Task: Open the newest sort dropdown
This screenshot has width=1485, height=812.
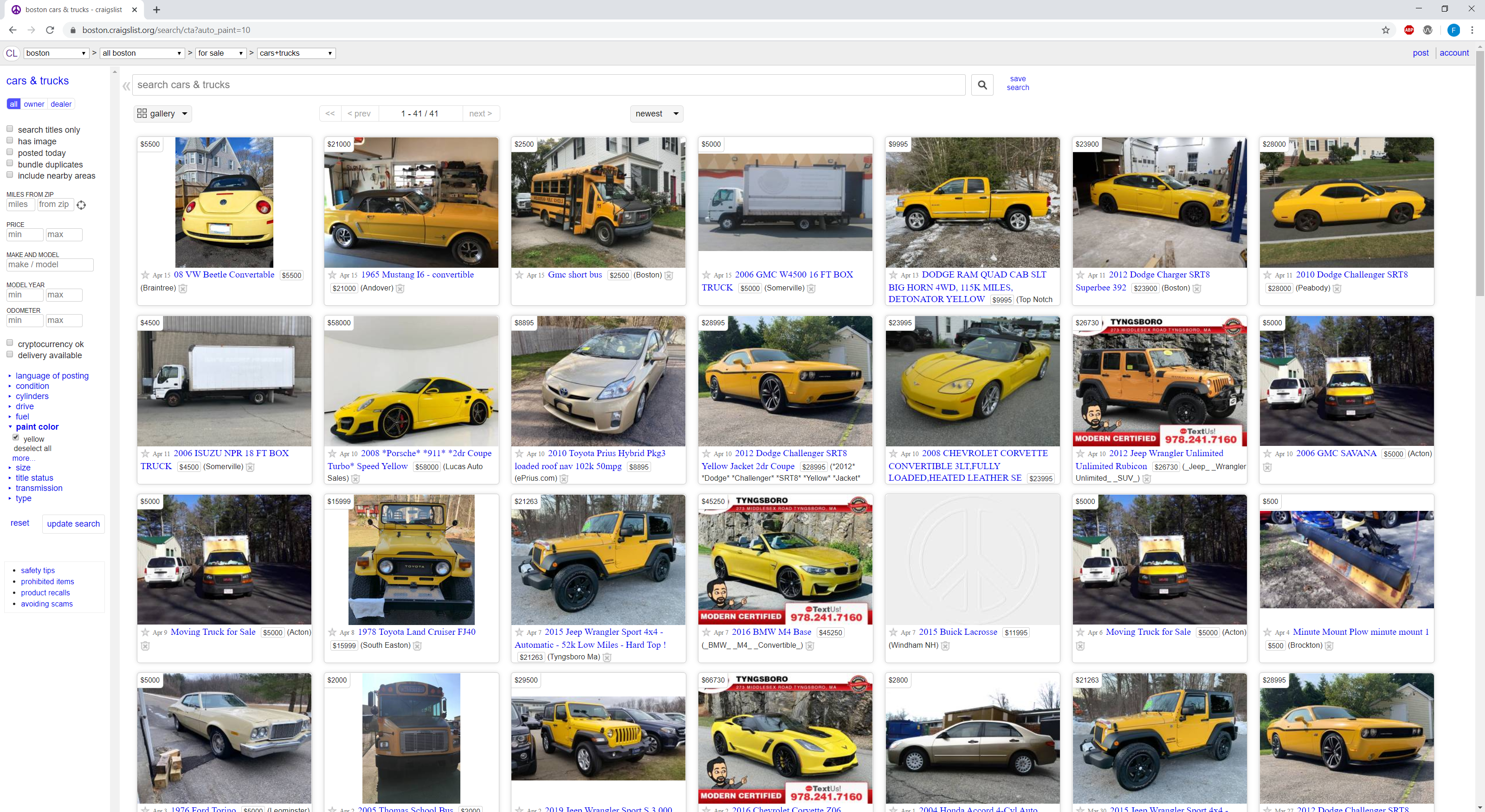Action: (657, 114)
